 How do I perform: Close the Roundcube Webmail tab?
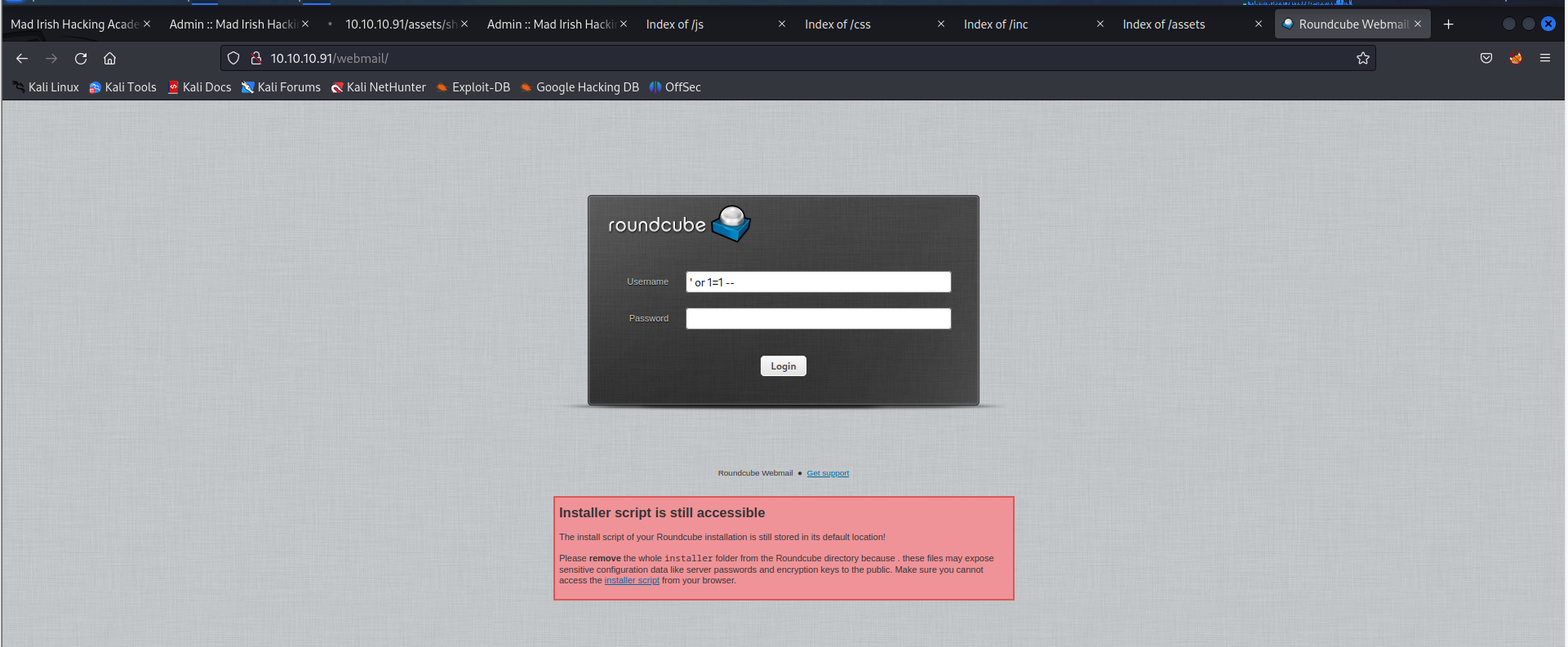[x=1418, y=24]
